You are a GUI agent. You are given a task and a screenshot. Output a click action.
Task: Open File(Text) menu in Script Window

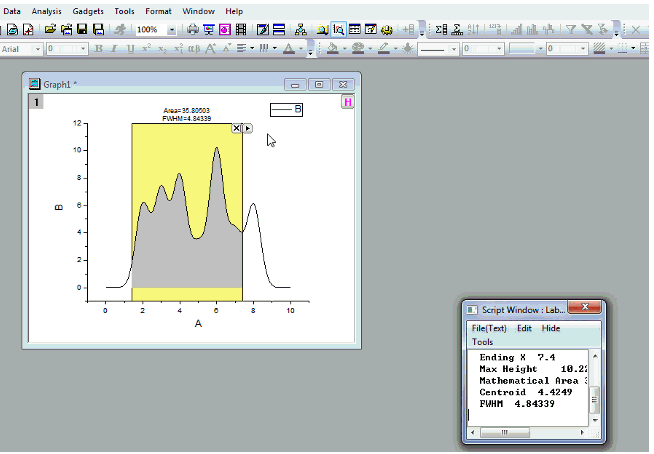[x=489, y=328]
